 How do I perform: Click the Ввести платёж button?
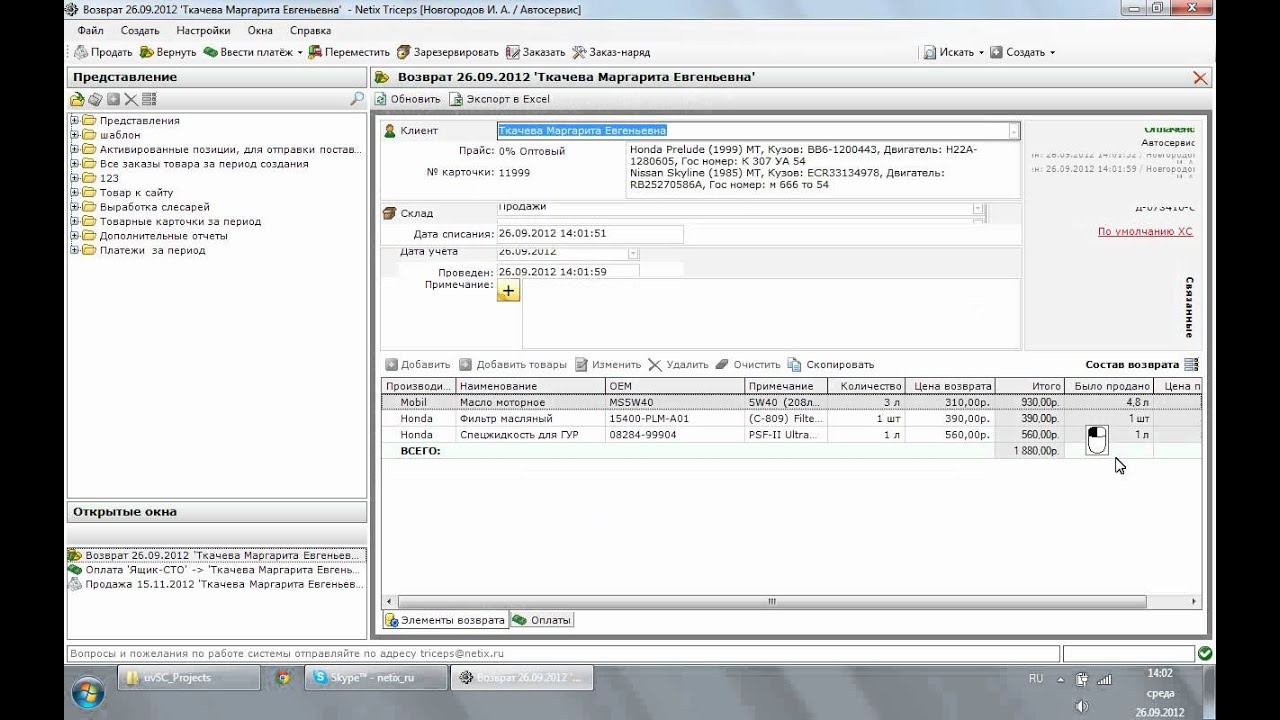(x=248, y=52)
